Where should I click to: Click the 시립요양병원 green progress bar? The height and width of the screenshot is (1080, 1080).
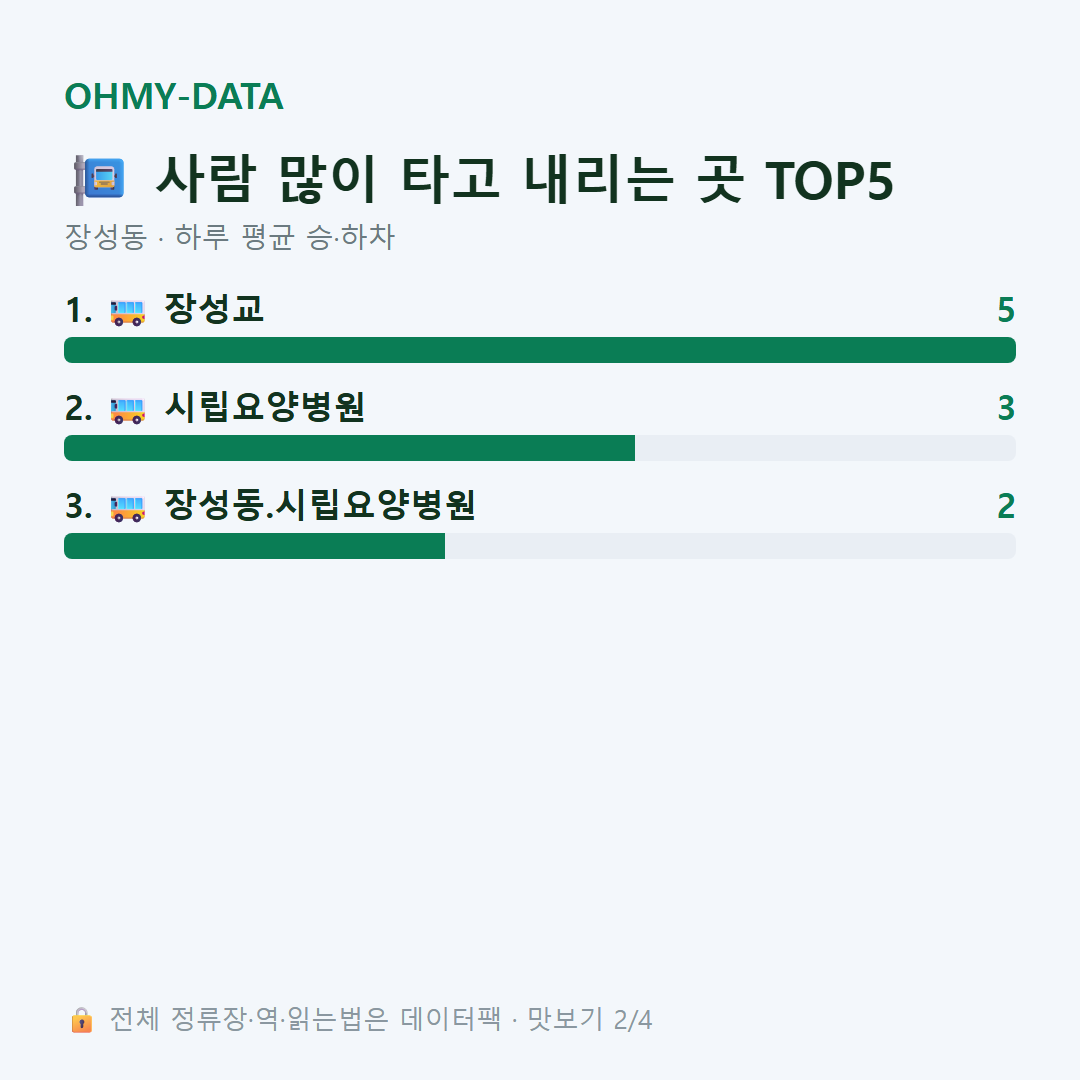point(349,448)
